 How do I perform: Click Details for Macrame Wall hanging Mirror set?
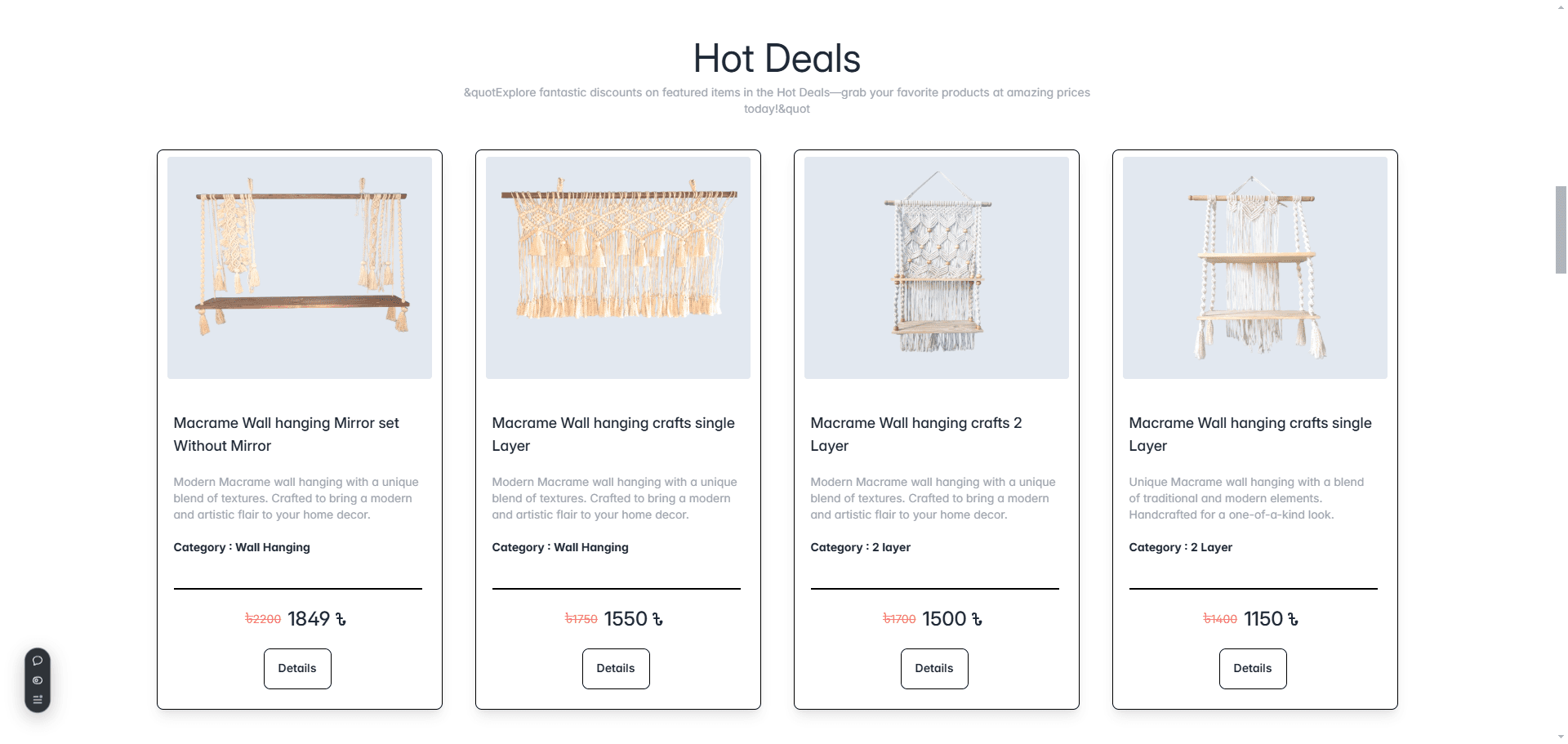pyautogui.click(x=297, y=668)
